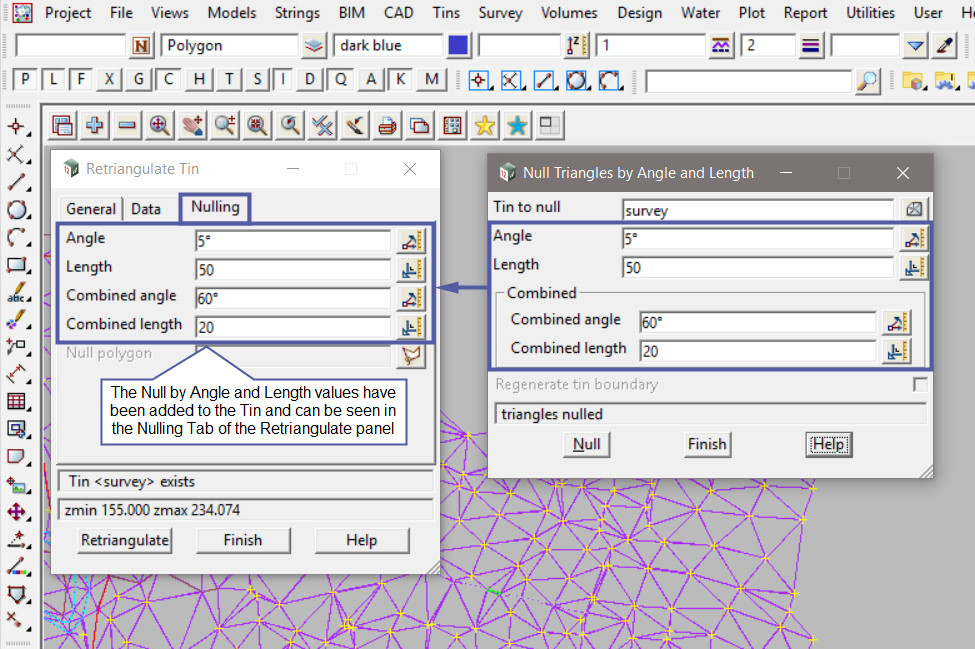Toggle Regenerate tin boundary checkbox
975x649 pixels.
tap(920, 385)
